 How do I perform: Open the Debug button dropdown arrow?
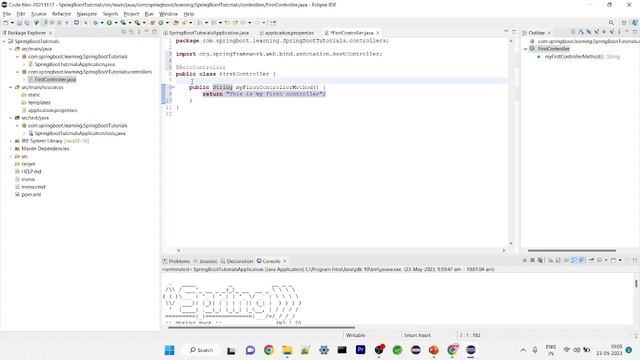pyautogui.click(x=102, y=23)
